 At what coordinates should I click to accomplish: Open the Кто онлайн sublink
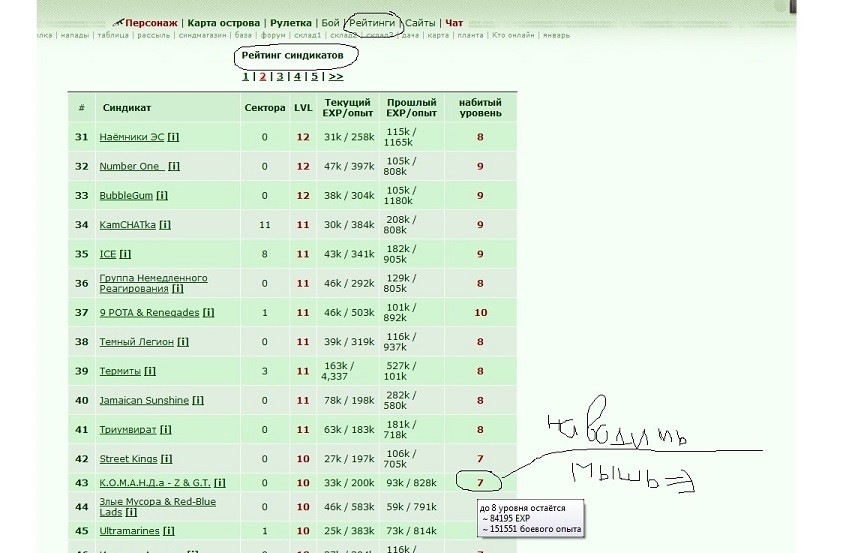(513, 35)
